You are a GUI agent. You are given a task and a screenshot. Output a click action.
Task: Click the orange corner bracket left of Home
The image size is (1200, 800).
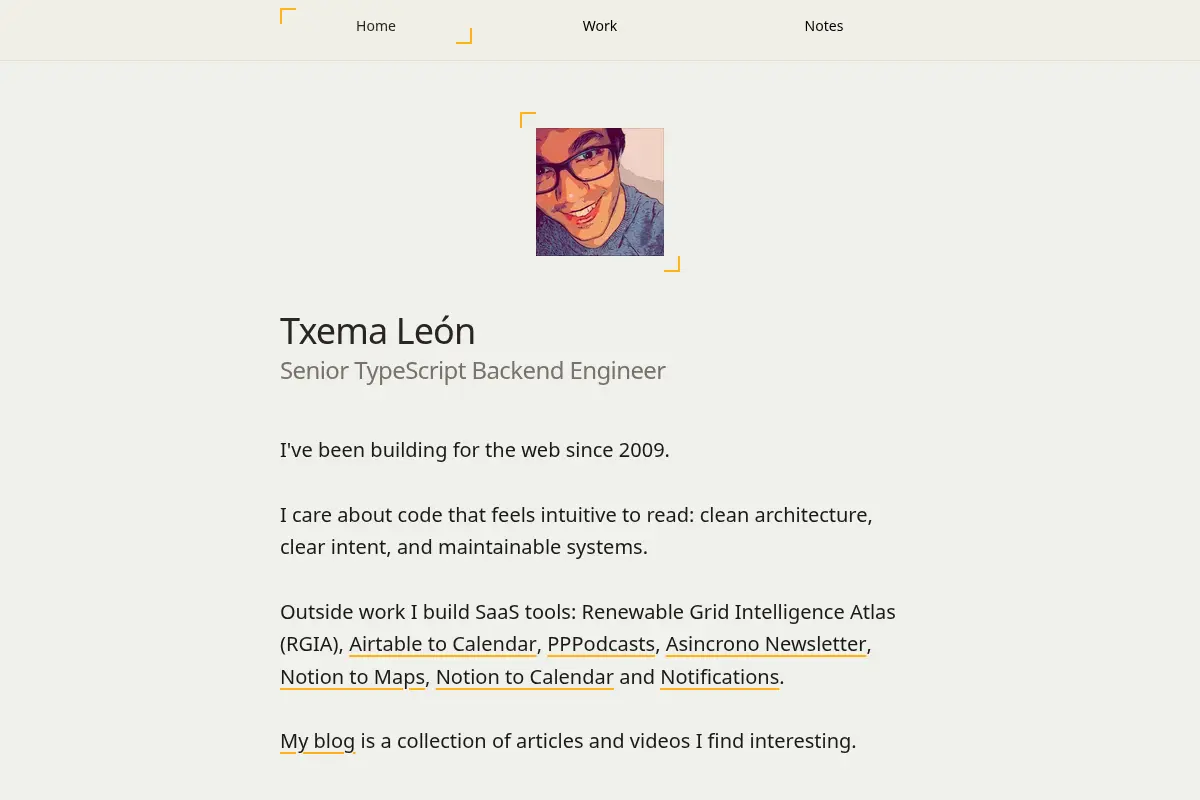[288, 16]
